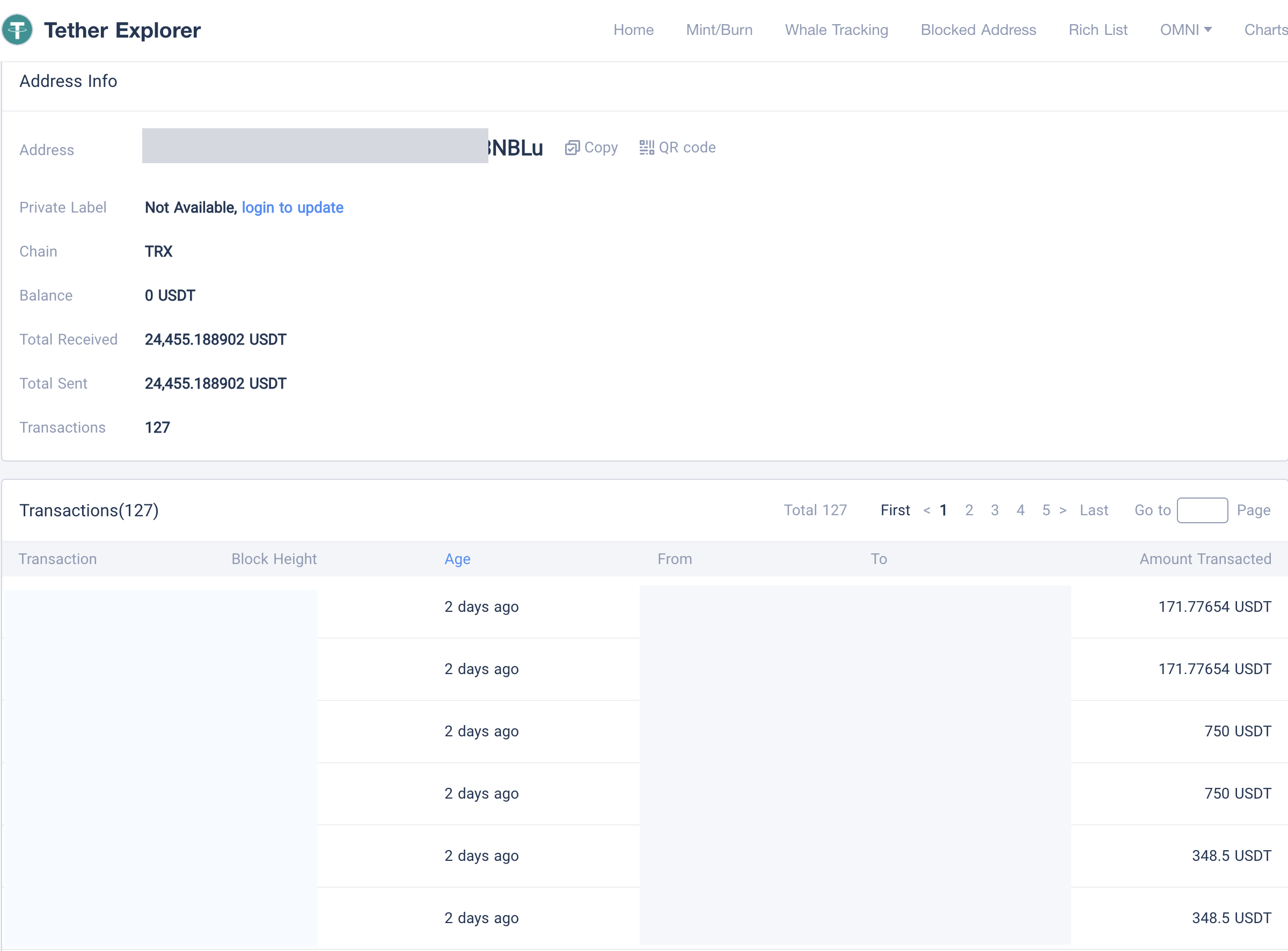Click the transactions count value 127

pyautogui.click(x=157, y=428)
